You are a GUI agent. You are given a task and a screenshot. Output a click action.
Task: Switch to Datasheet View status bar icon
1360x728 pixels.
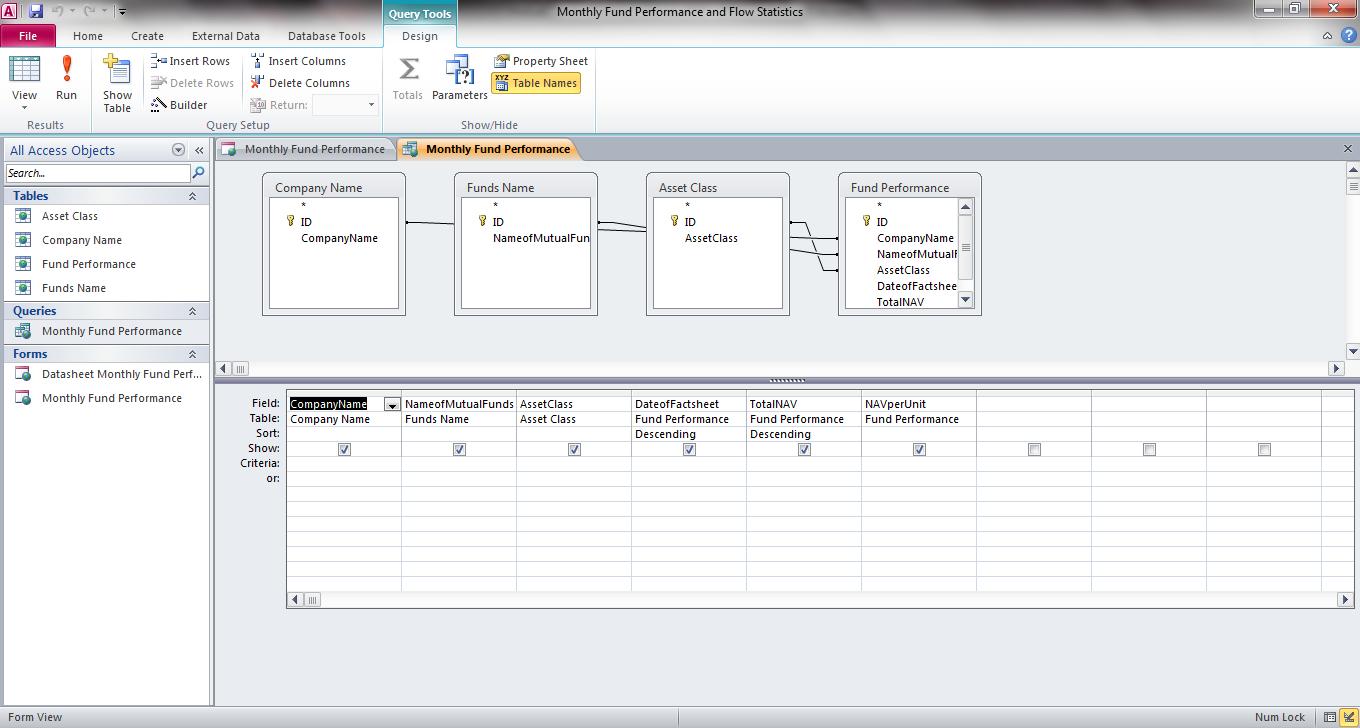coord(1330,717)
